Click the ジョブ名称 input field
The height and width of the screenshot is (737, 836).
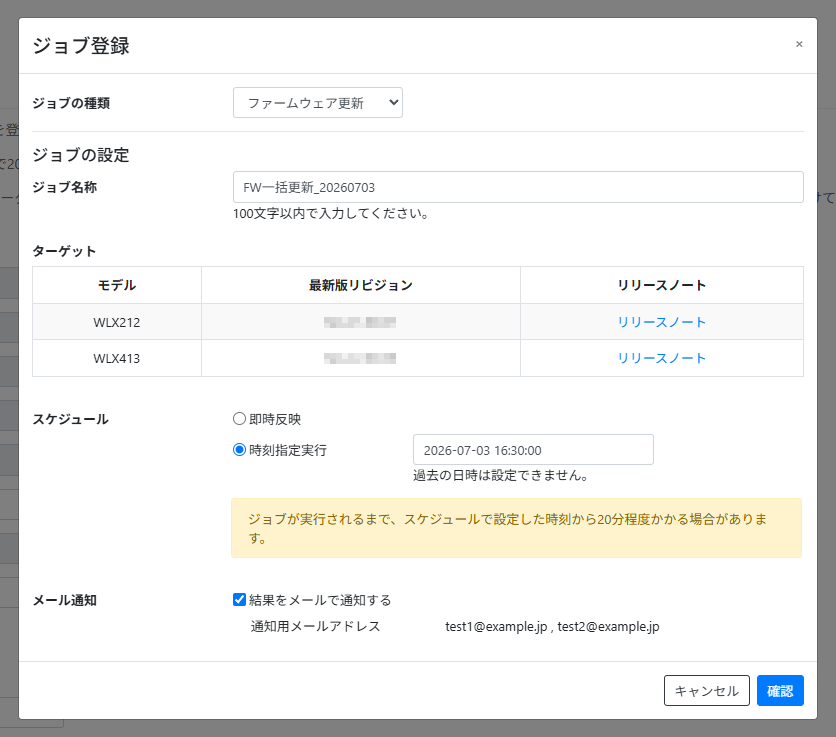pos(518,187)
